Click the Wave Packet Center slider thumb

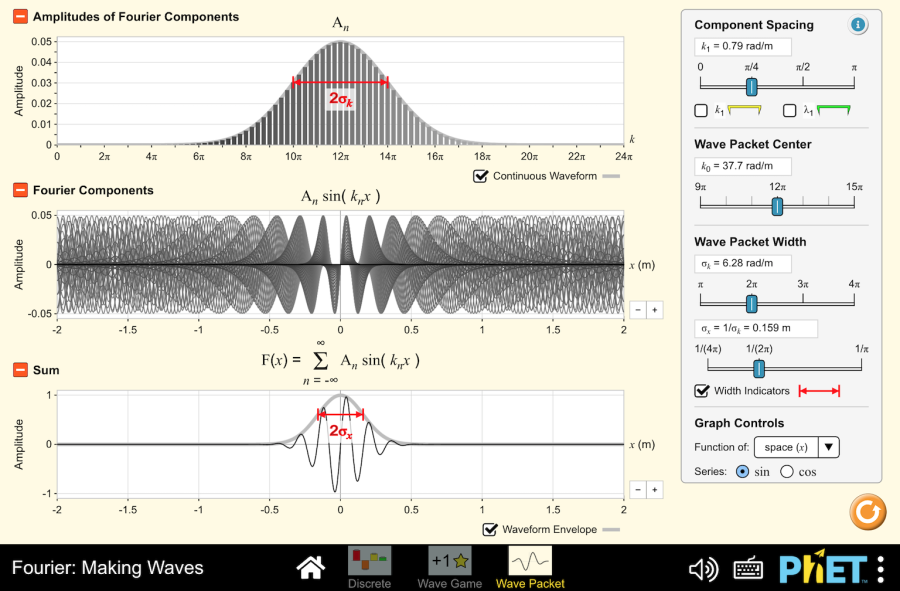tap(777, 206)
